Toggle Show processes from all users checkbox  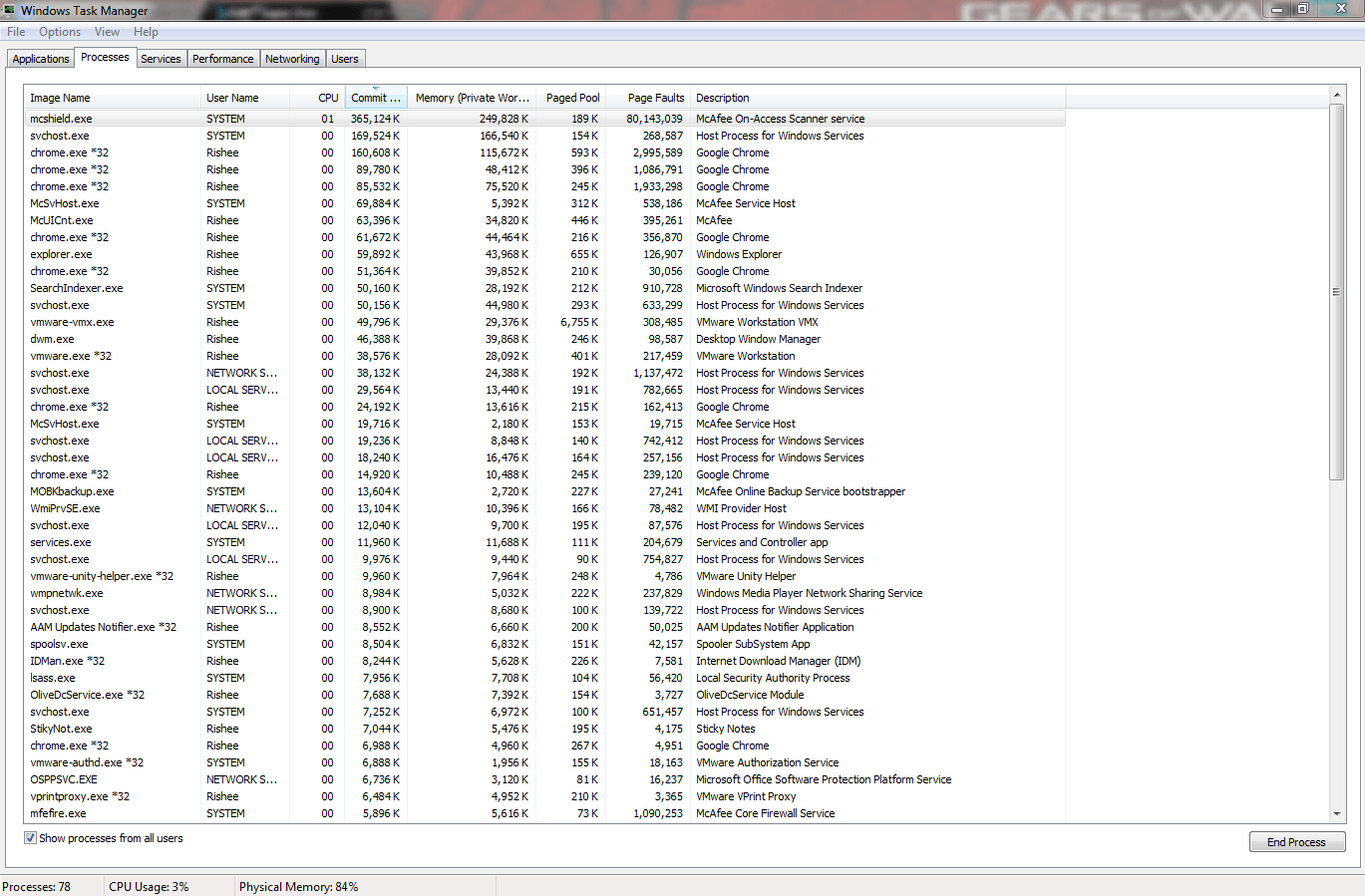(30, 838)
